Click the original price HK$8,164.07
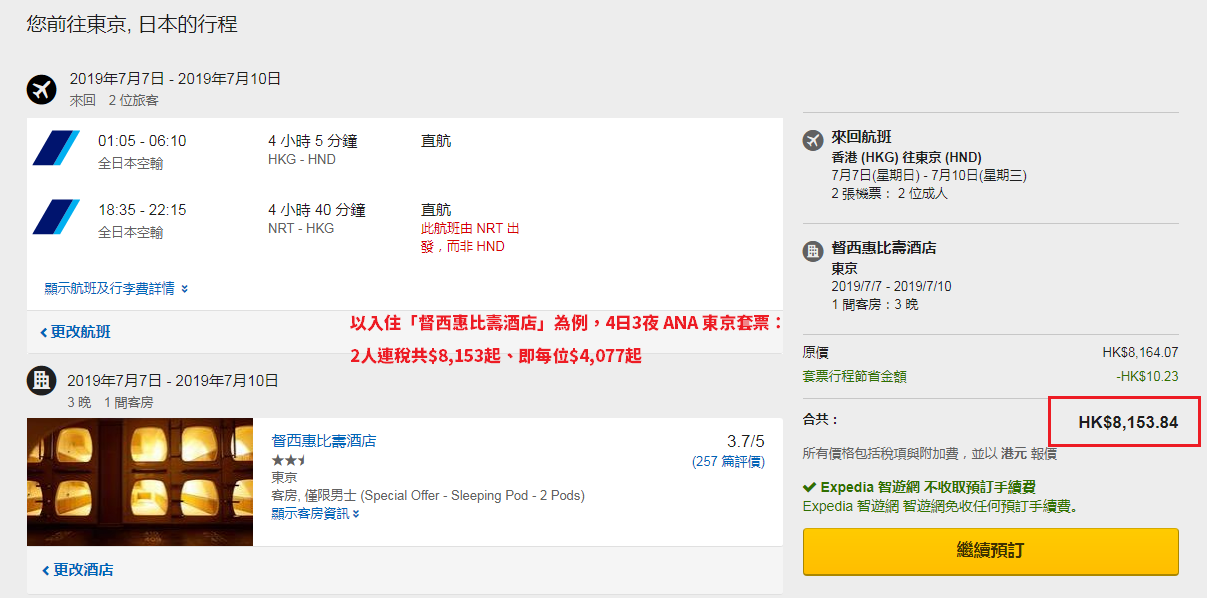 point(1140,352)
